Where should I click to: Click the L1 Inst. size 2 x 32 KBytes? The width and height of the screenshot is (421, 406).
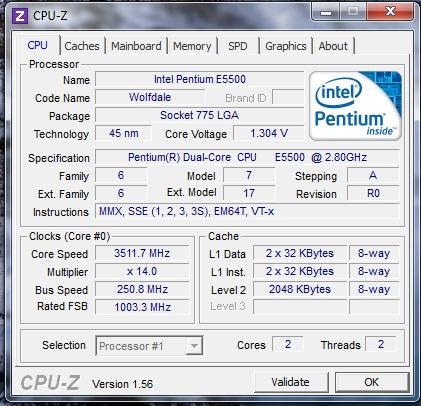(300, 271)
